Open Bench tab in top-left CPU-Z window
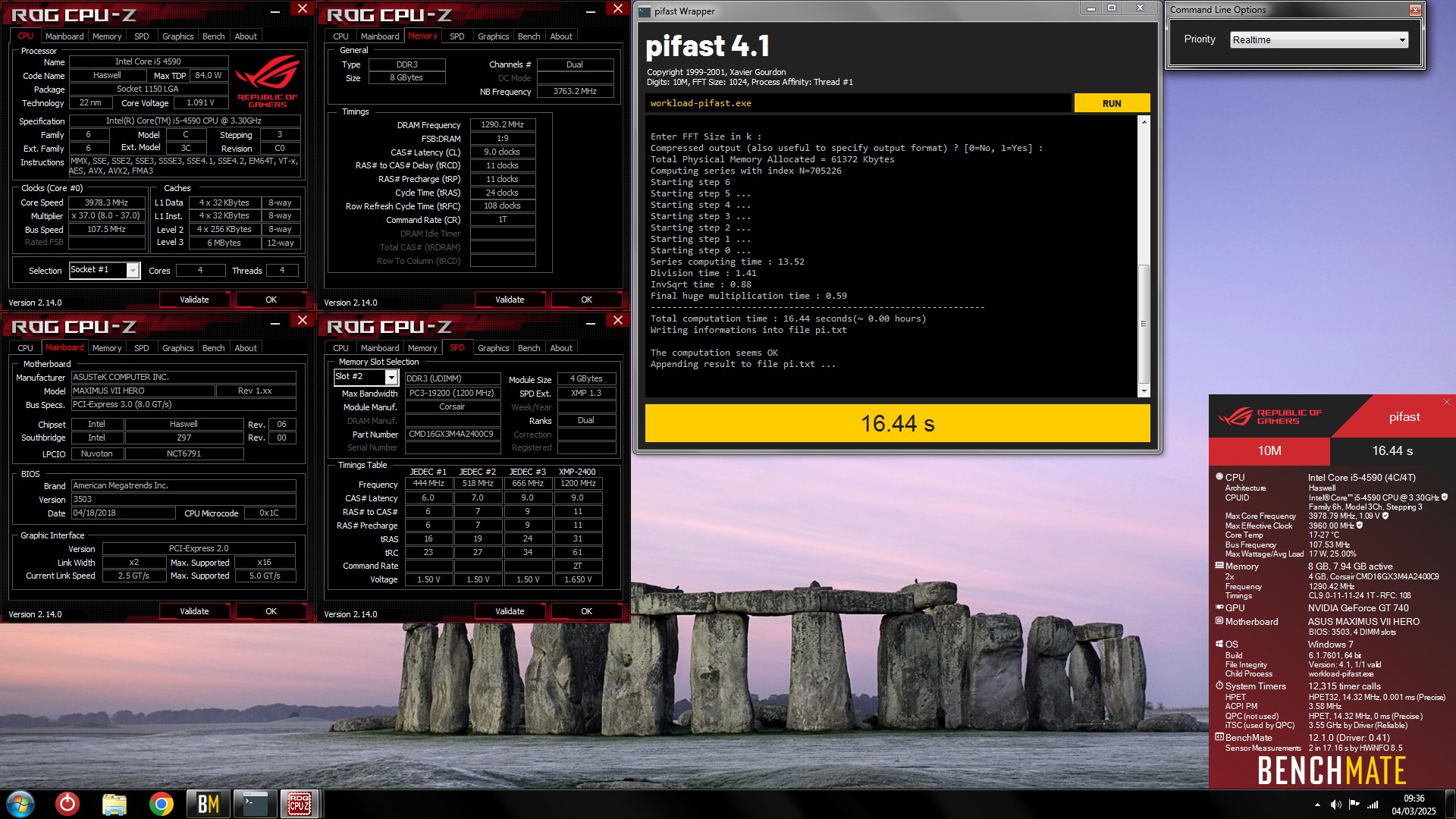Image resolution: width=1456 pixels, height=819 pixels. coord(213,36)
